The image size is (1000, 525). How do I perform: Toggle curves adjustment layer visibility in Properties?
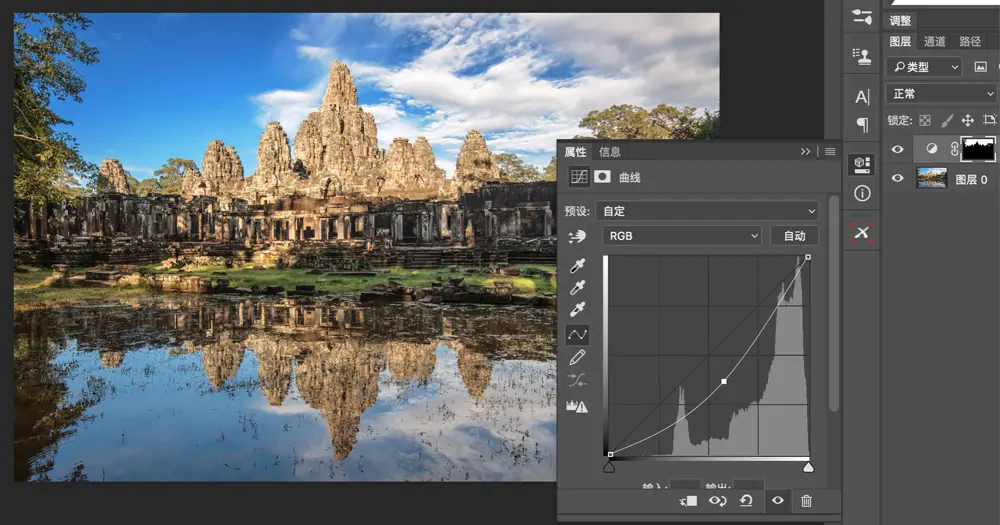(x=777, y=501)
